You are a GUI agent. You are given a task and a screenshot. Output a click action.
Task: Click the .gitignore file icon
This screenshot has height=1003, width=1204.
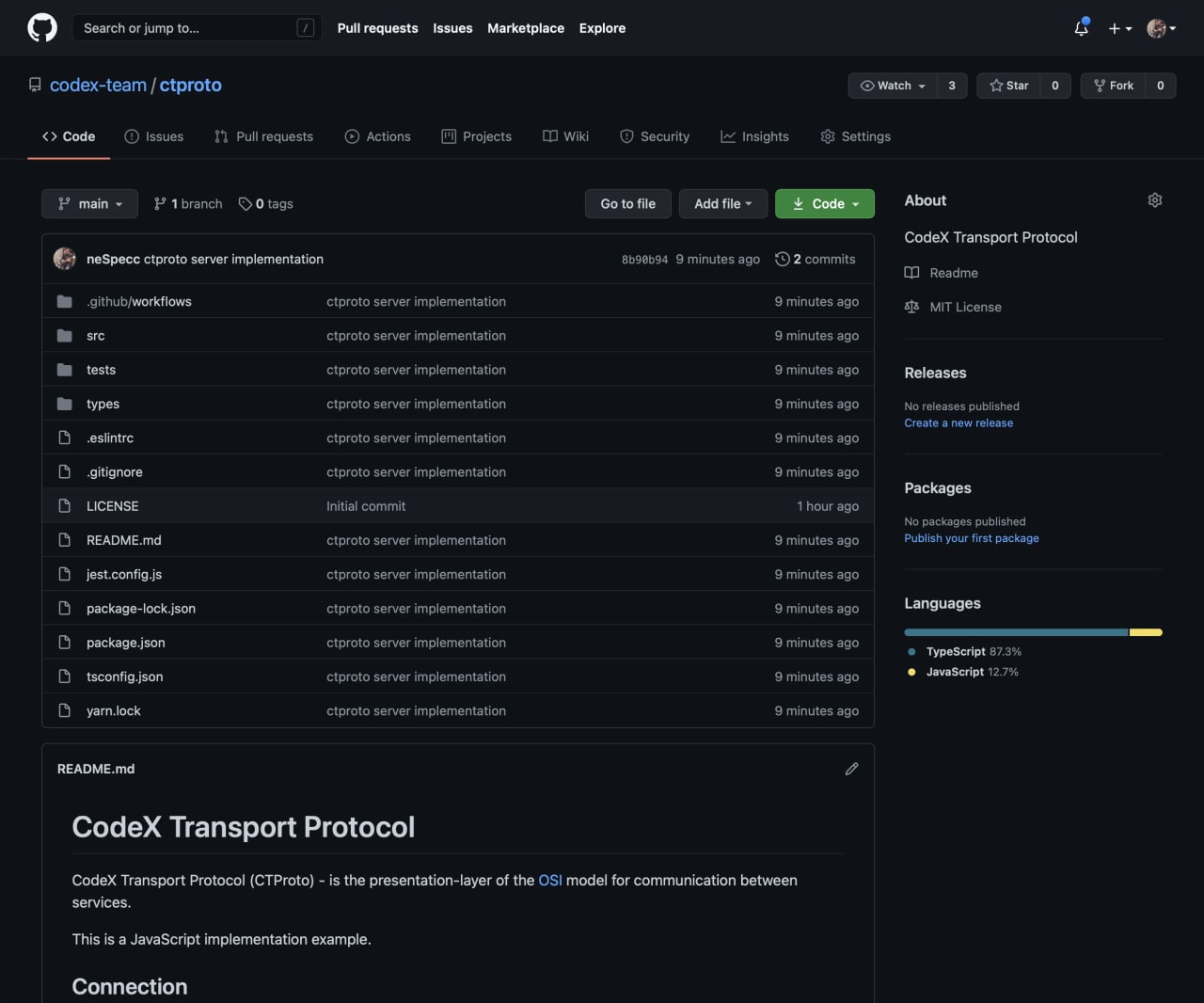(x=65, y=472)
